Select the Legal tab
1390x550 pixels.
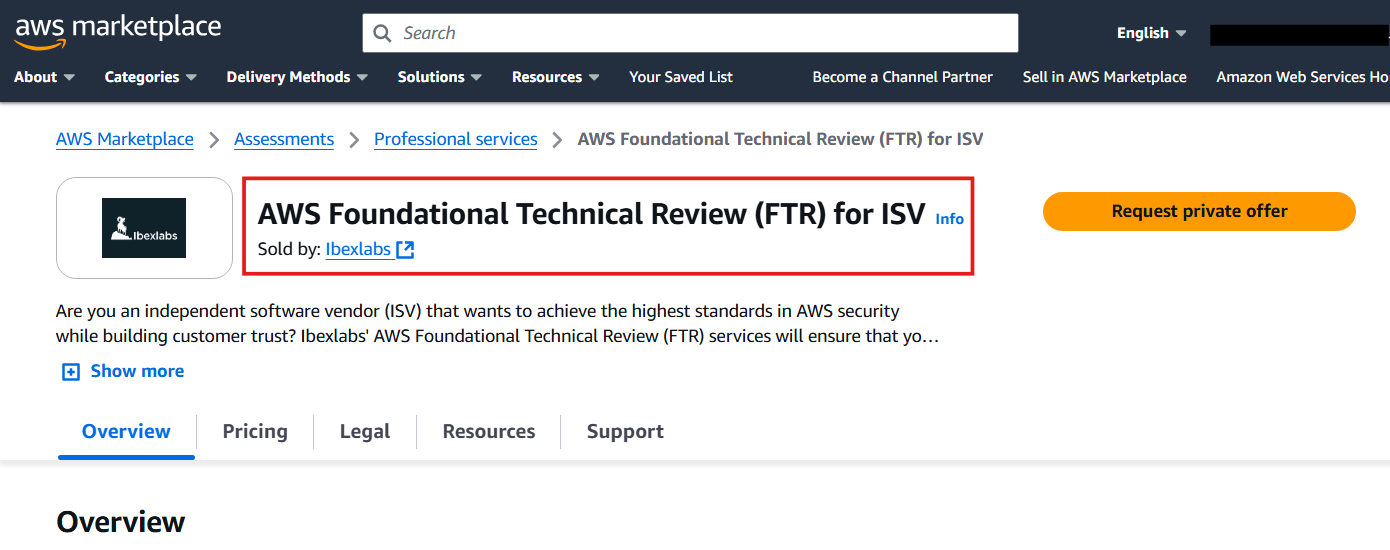click(364, 431)
